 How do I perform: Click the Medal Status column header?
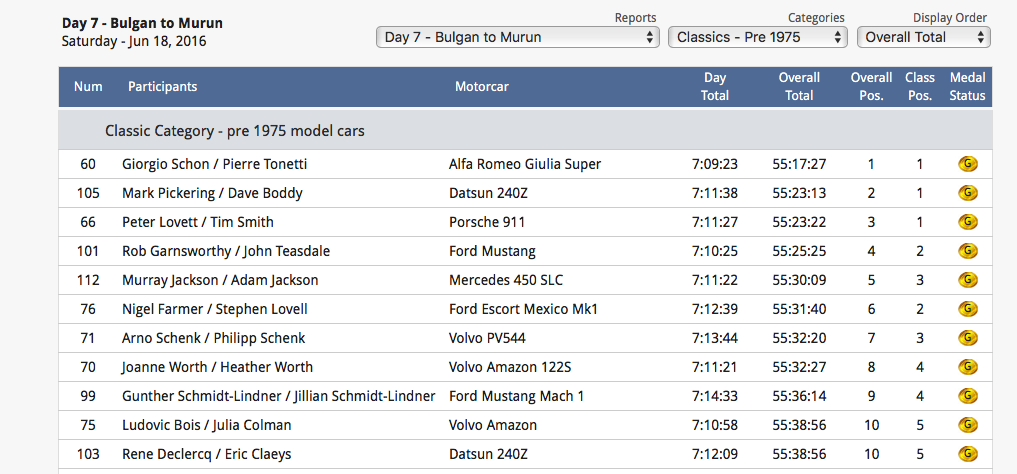(x=967, y=86)
